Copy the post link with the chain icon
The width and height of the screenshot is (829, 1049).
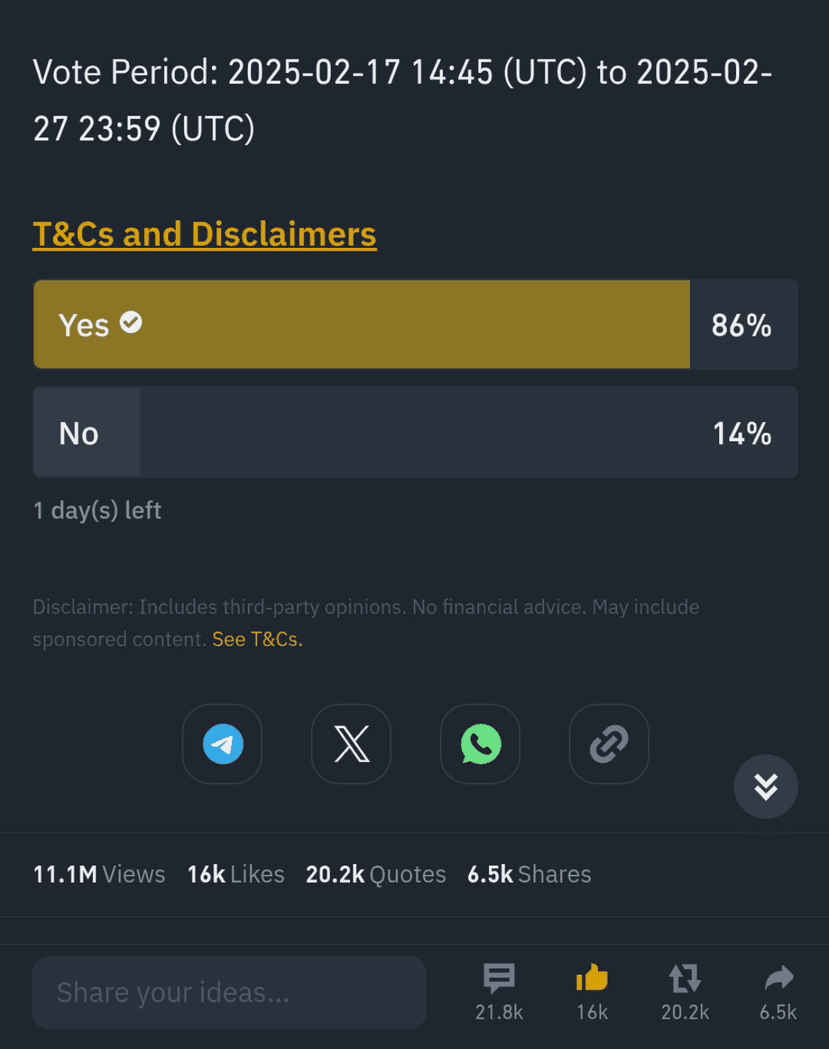[x=609, y=744]
